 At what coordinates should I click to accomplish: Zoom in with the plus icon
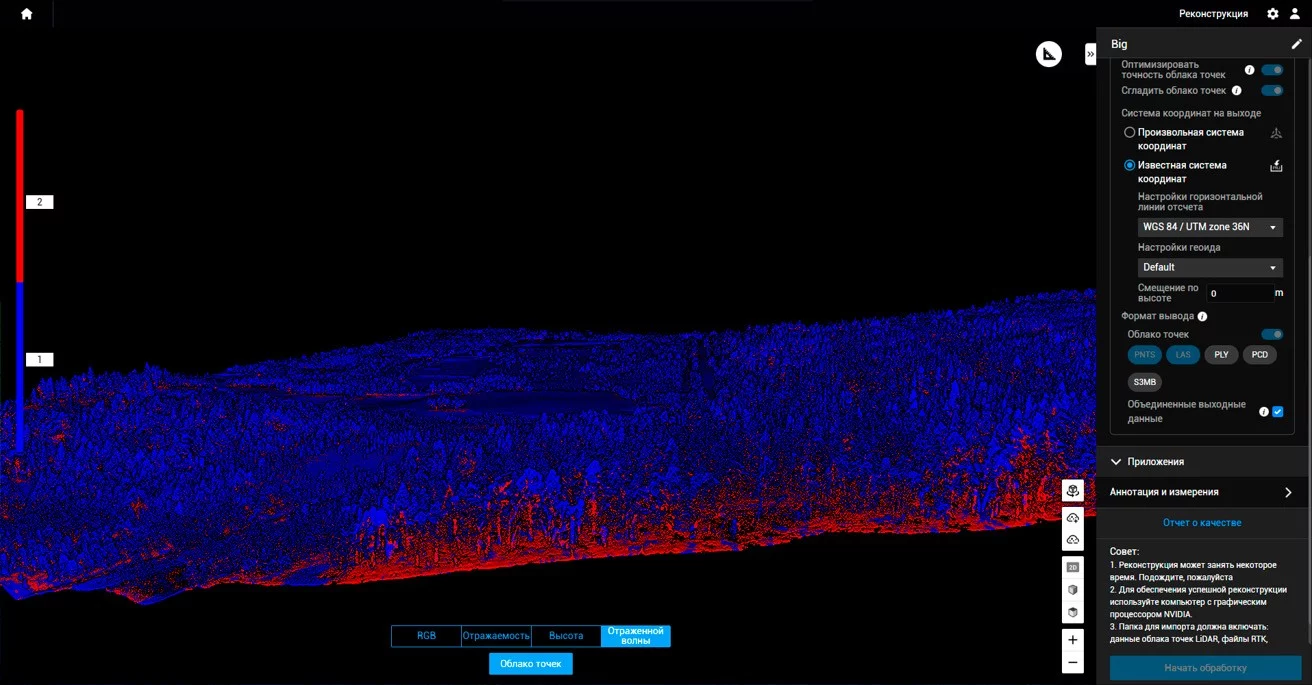(x=1073, y=640)
